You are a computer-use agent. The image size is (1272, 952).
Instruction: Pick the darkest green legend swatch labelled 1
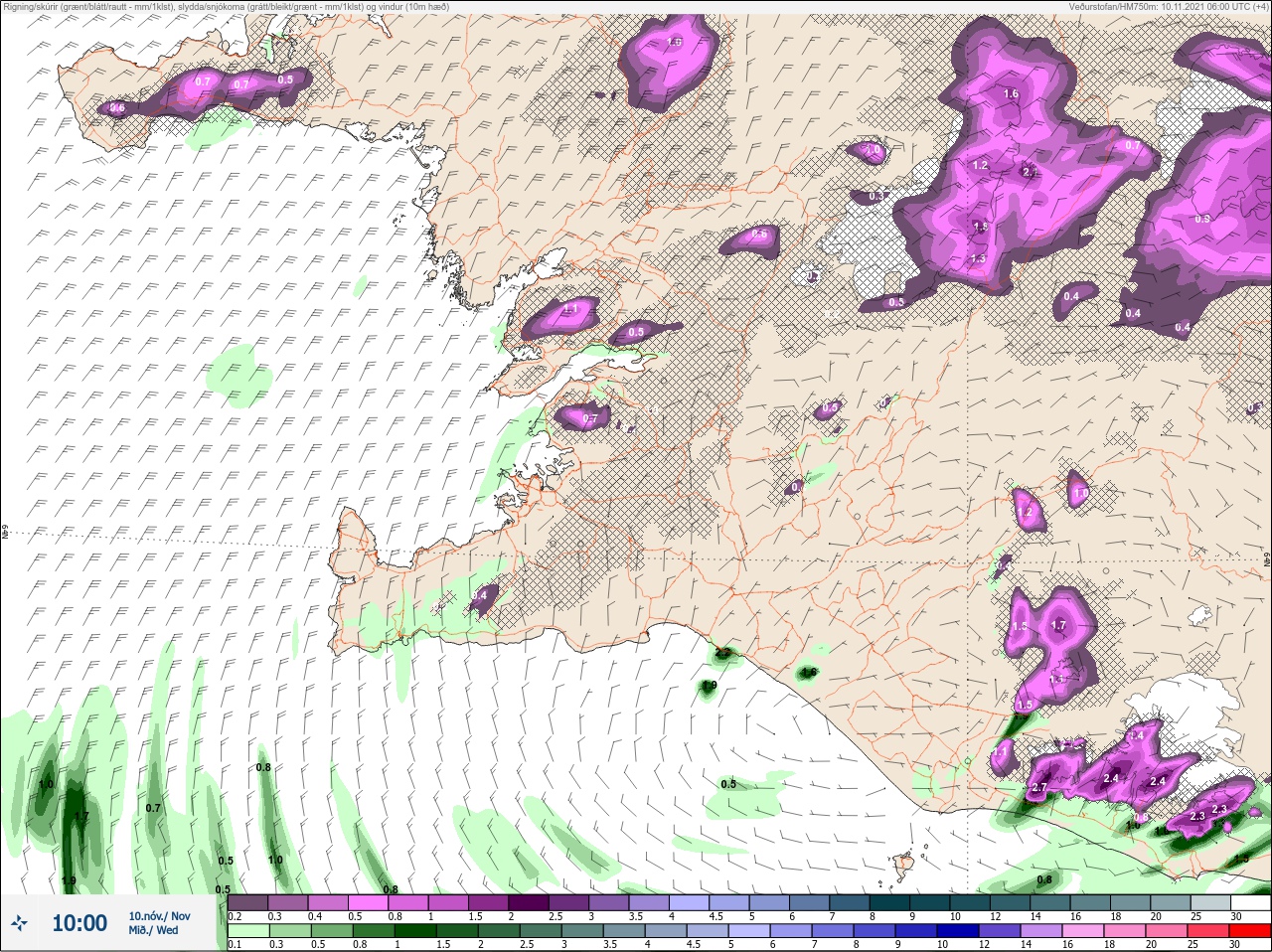414,931
